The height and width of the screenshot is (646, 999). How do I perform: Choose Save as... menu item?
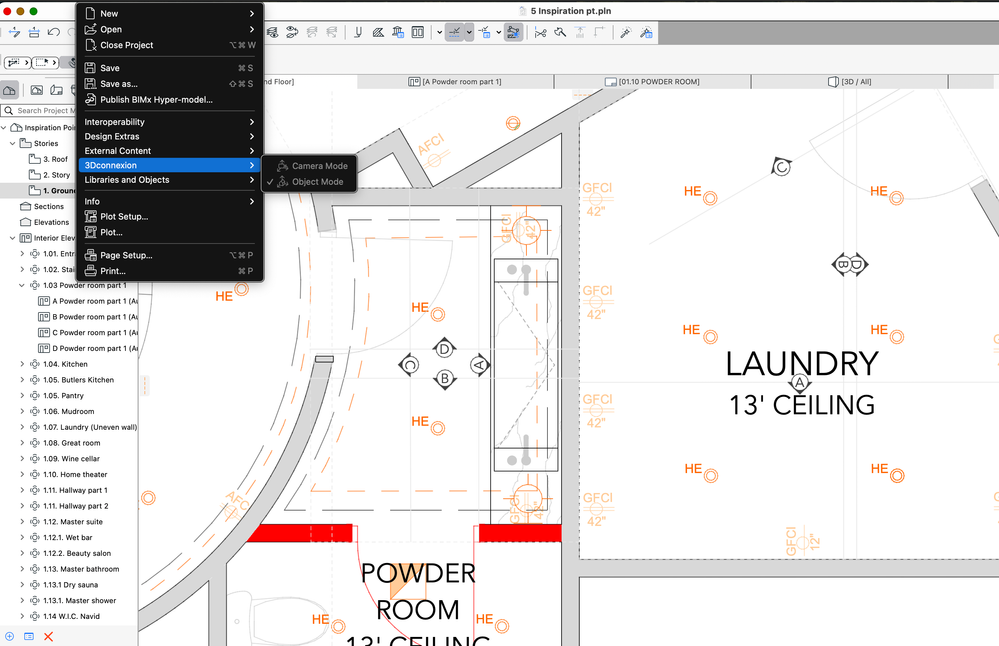(169, 84)
